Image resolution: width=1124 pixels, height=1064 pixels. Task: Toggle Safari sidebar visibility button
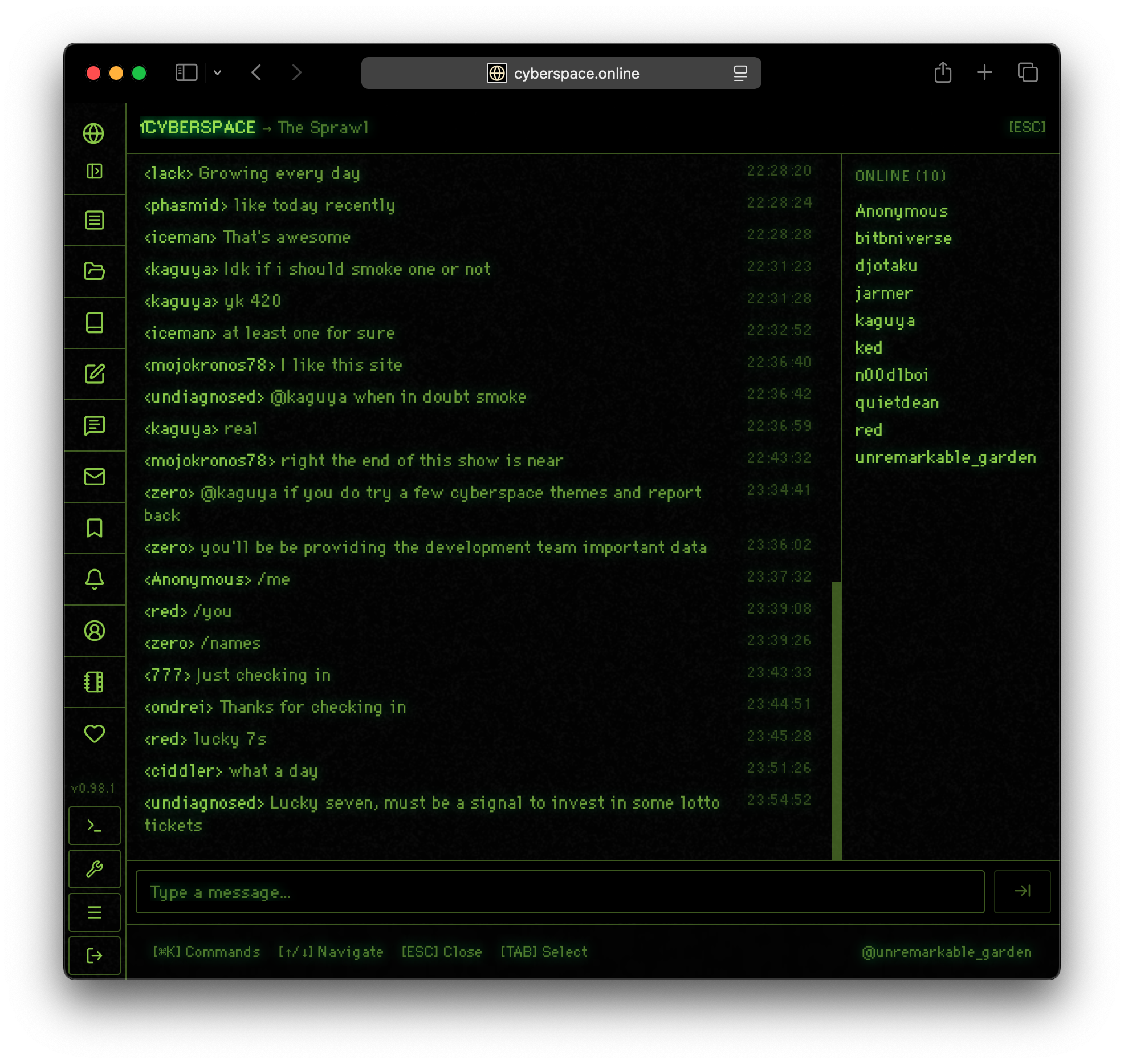click(186, 73)
